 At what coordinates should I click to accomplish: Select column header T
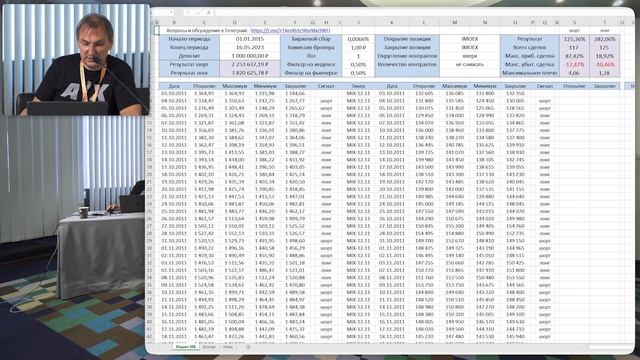(604, 22)
